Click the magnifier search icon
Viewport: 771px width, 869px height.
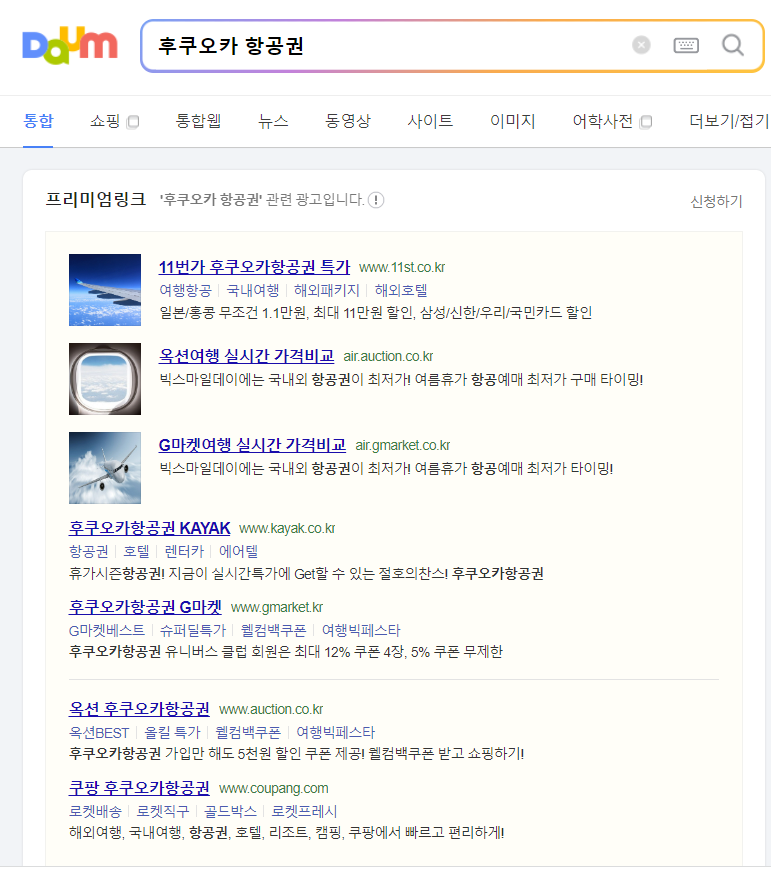733,45
